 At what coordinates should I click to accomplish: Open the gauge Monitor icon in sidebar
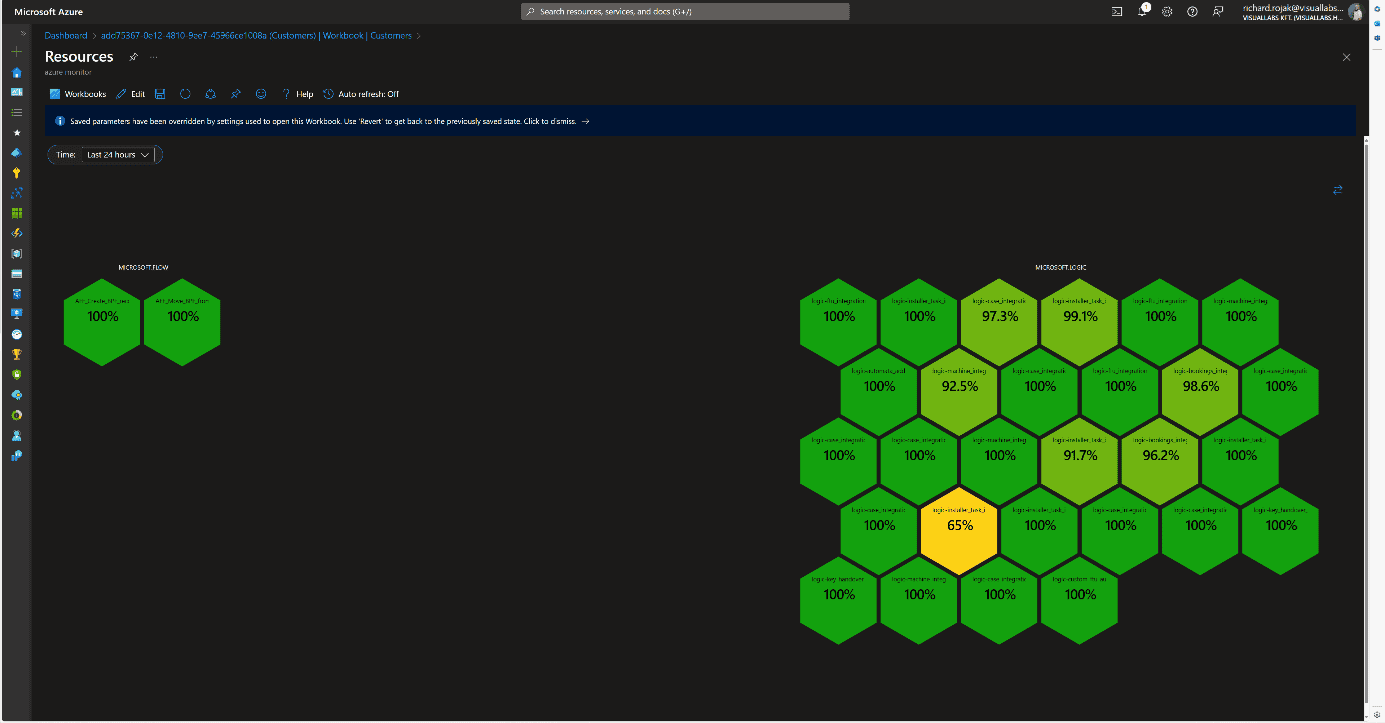[16, 334]
